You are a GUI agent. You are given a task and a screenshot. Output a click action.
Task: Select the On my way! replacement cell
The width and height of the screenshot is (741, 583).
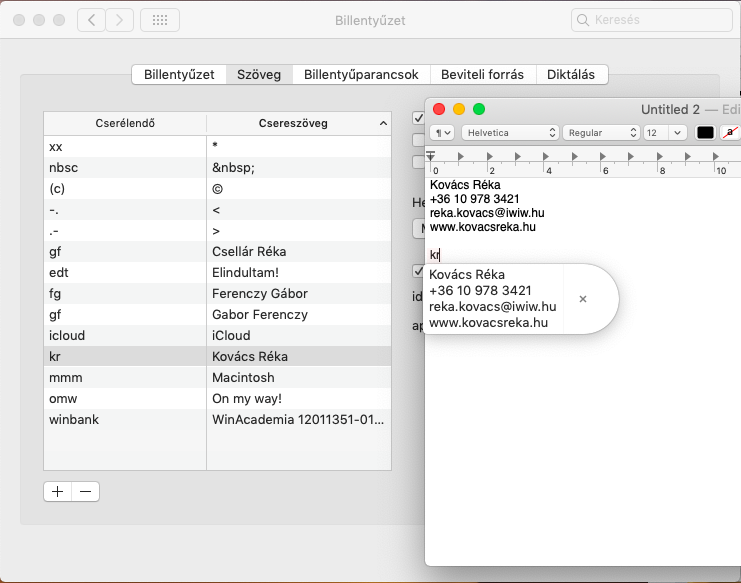click(x=299, y=398)
